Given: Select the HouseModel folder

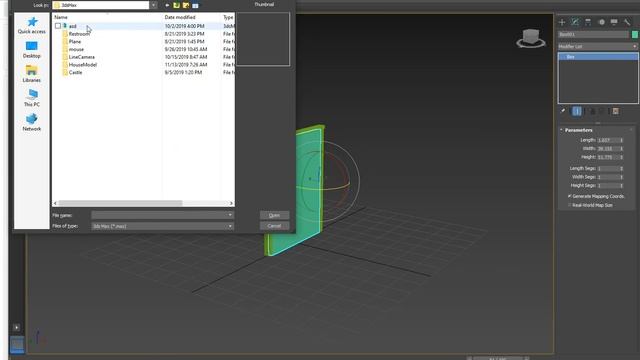Looking at the screenshot, I should pos(82,65).
